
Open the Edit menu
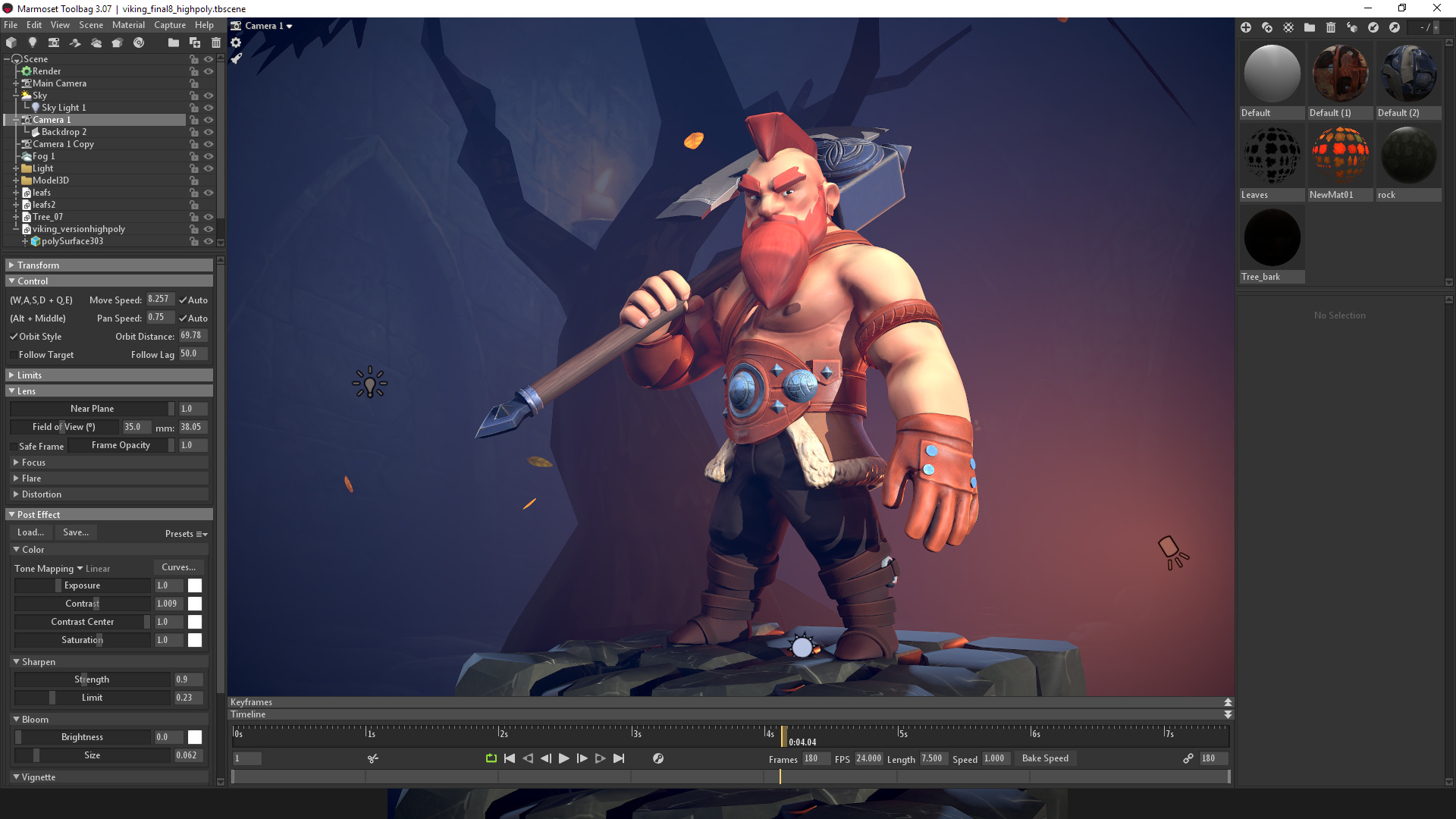tap(34, 25)
